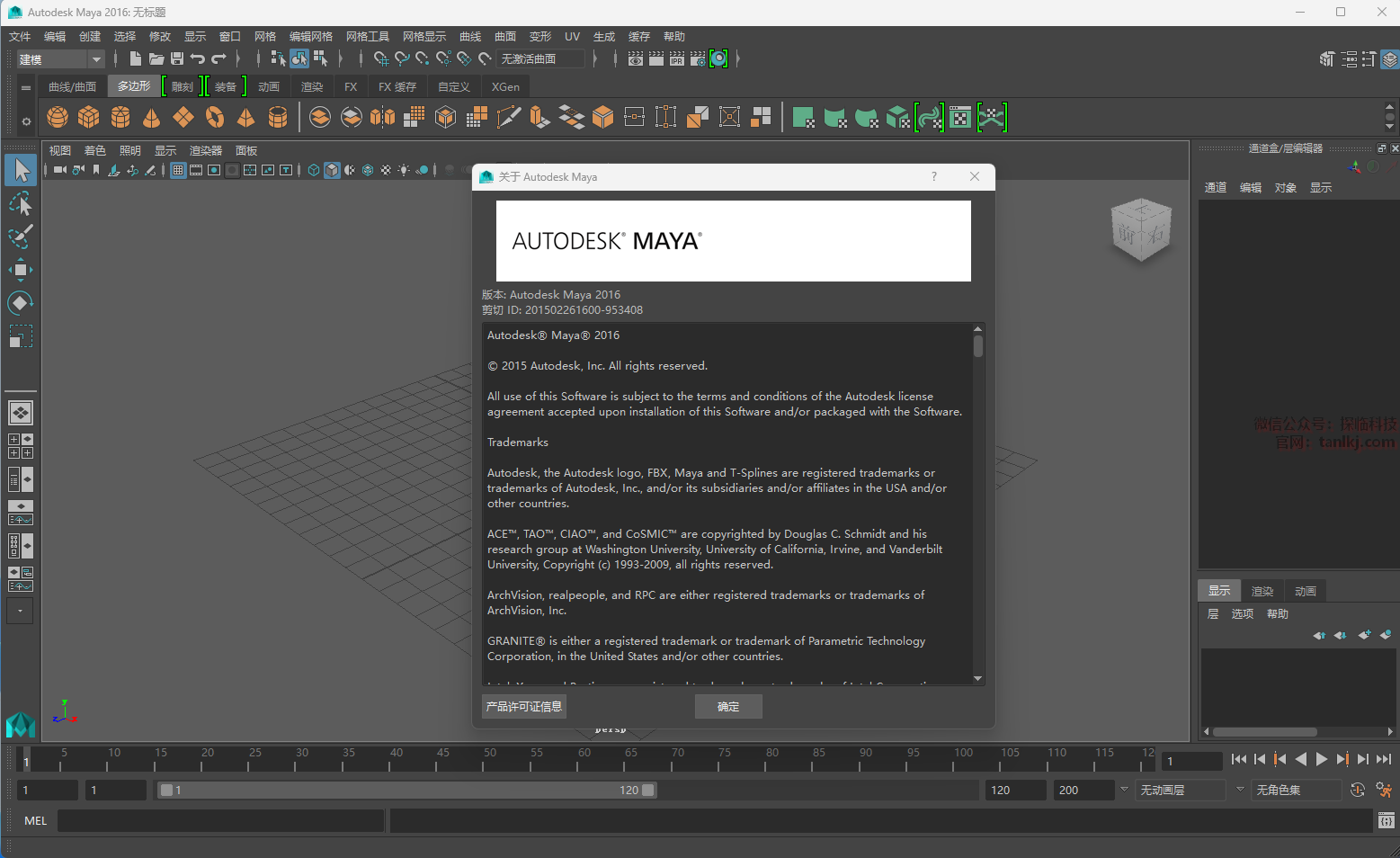Screen dimensions: 1400x858
Task: Choose the Move tool in toolbox
Action: click(x=21, y=270)
